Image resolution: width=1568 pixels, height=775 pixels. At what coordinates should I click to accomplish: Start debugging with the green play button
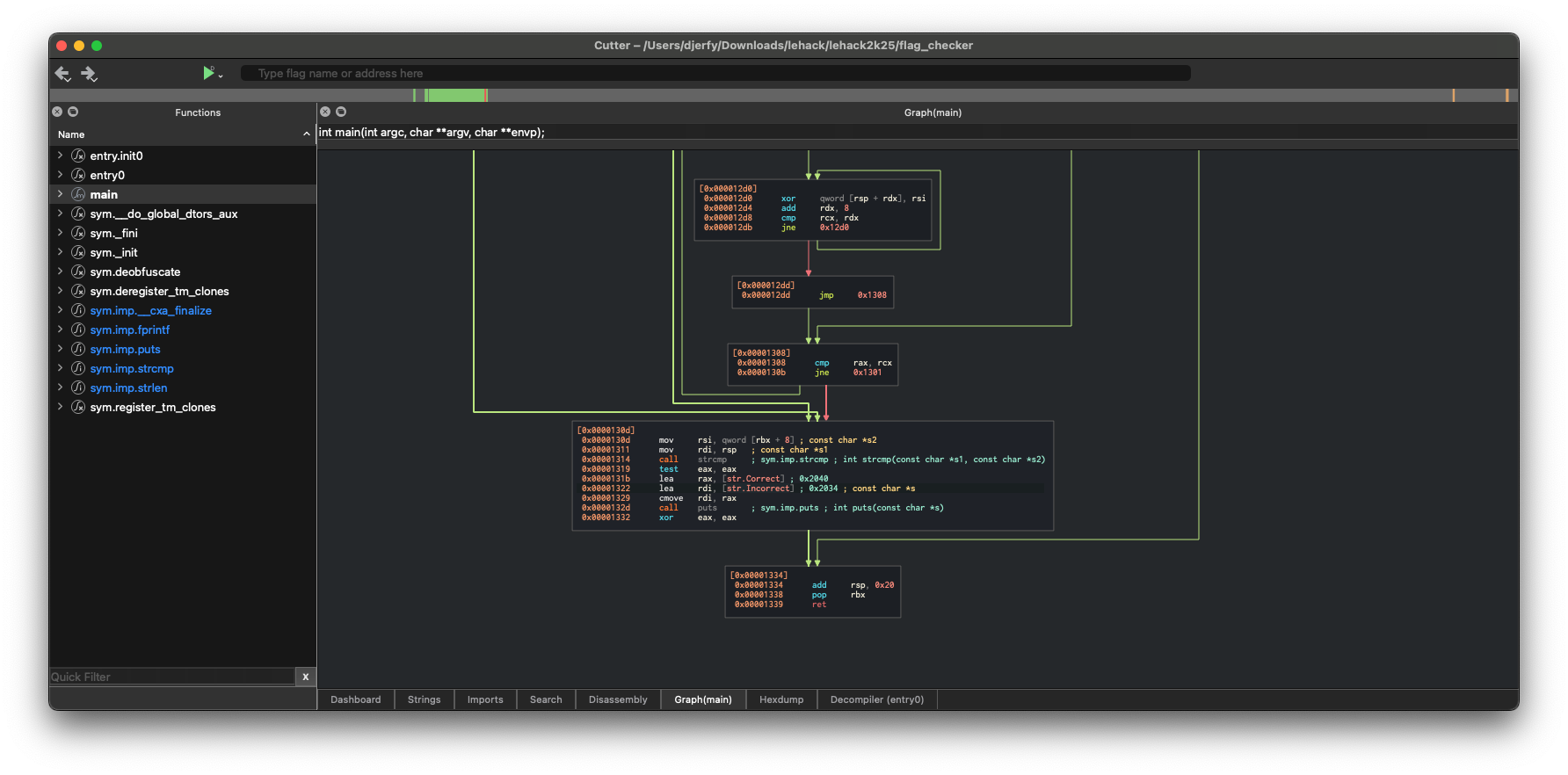click(x=208, y=73)
